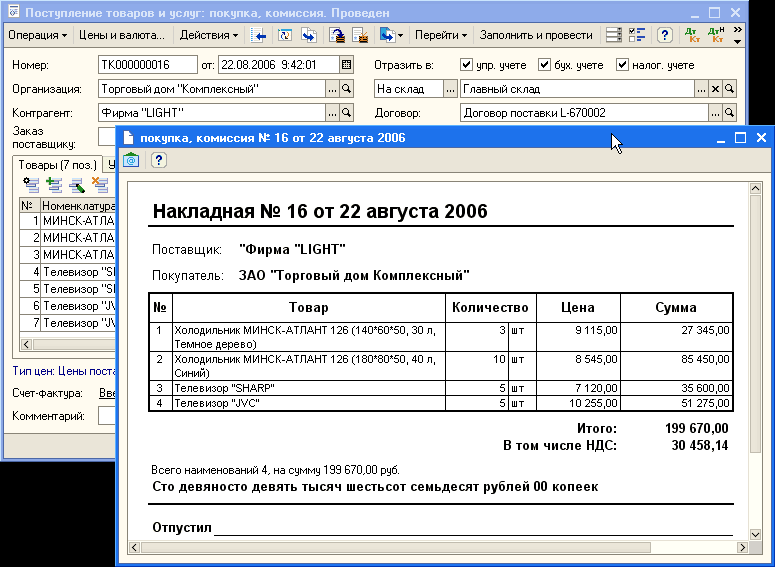
Task: Click the Организация field Торговый дом Комплексный
Action: pos(212,89)
